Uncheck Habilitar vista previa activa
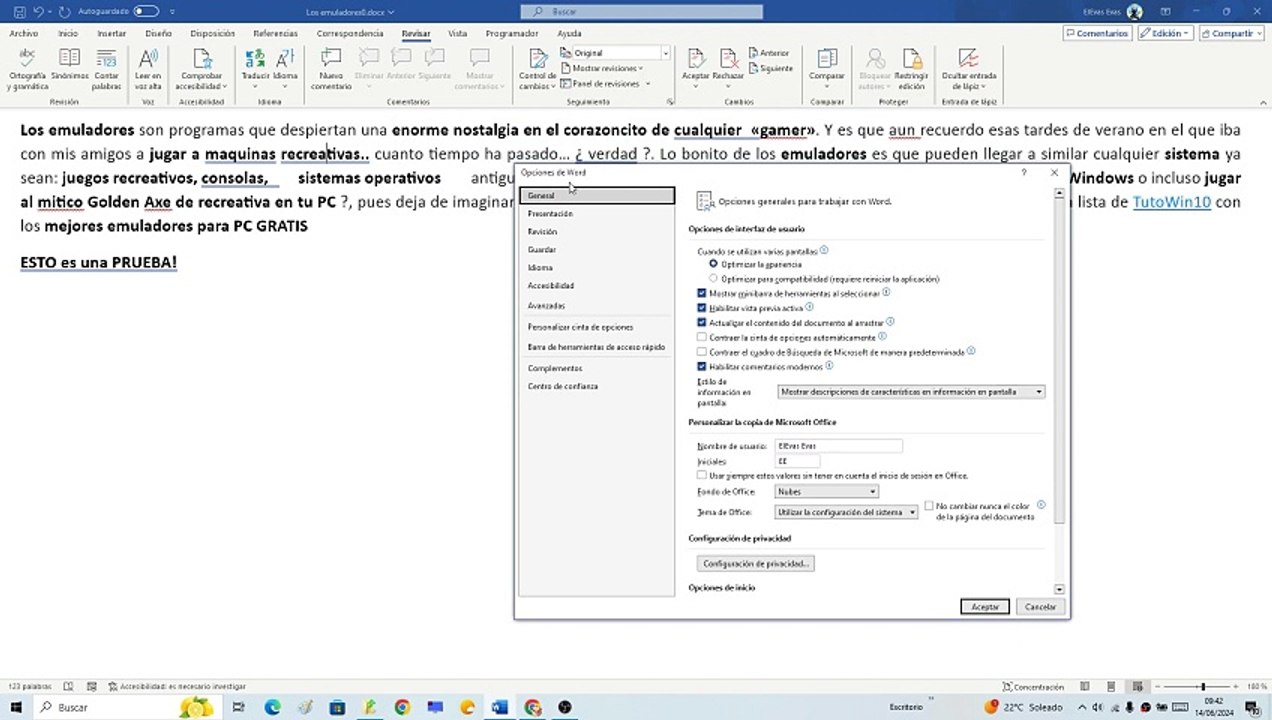 [702, 308]
